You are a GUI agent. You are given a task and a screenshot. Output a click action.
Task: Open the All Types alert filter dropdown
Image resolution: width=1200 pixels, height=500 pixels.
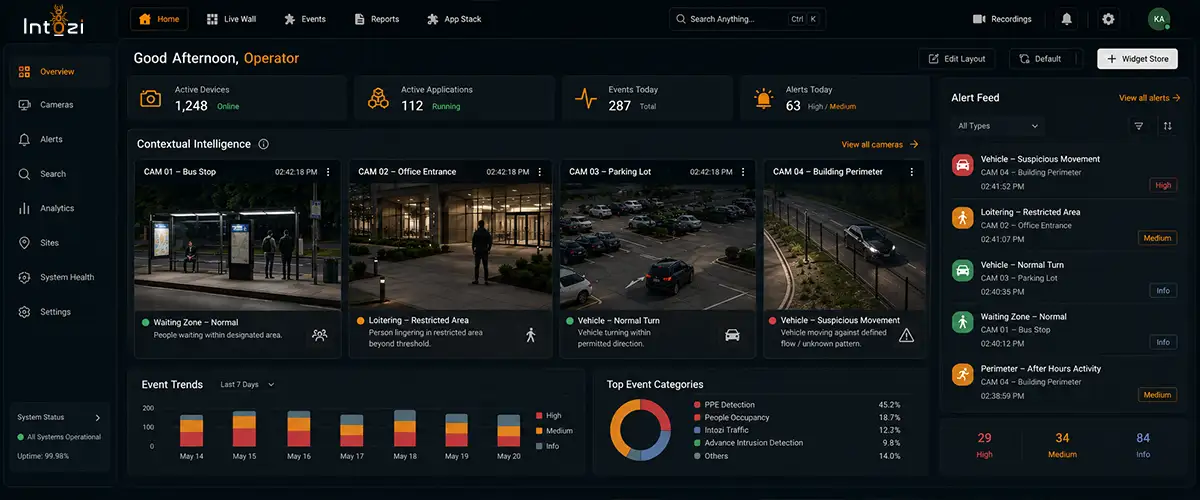pyautogui.click(x=998, y=126)
